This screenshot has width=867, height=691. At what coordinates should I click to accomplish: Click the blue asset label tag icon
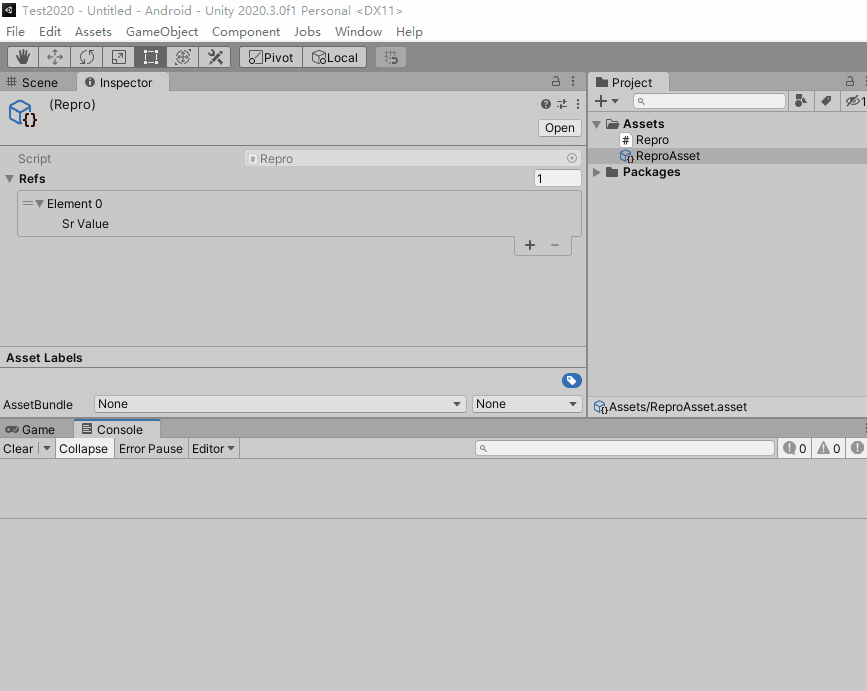click(x=572, y=380)
